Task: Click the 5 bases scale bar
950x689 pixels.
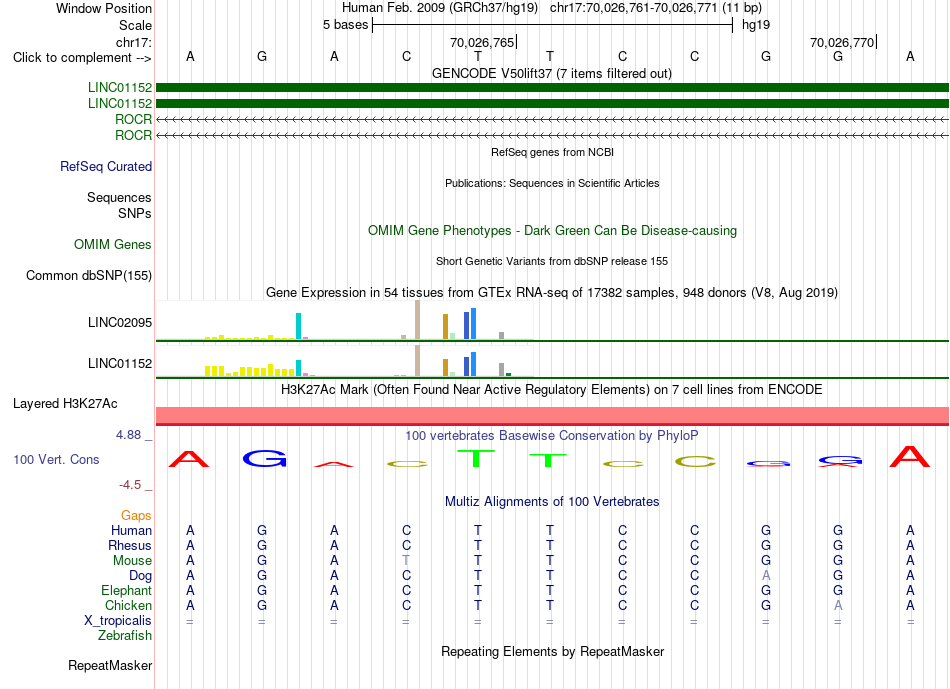Action: click(x=553, y=25)
